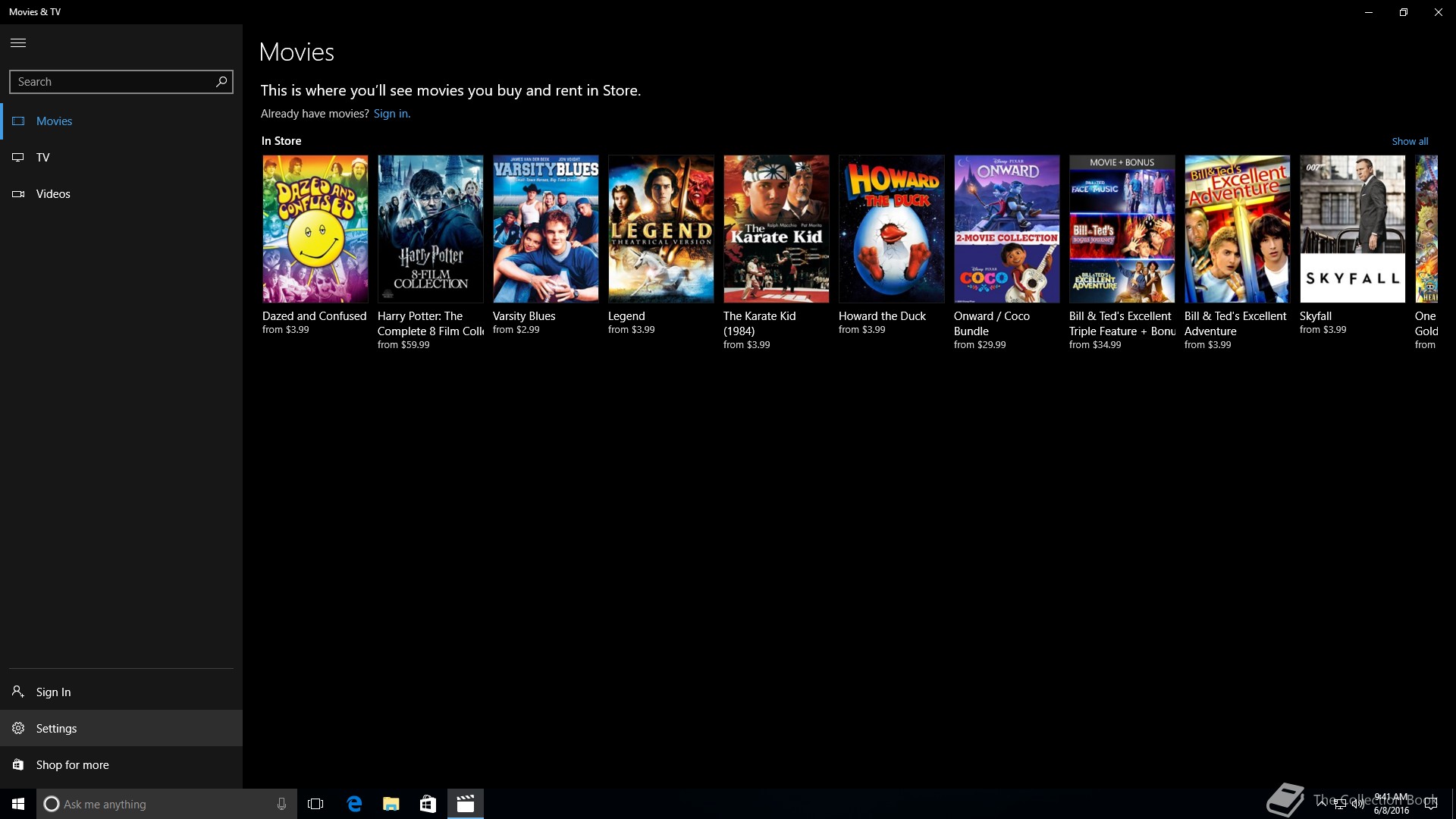Launch Microsoft Edge from taskbar
Image resolution: width=1456 pixels, height=819 pixels.
click(x=354, y=804)
